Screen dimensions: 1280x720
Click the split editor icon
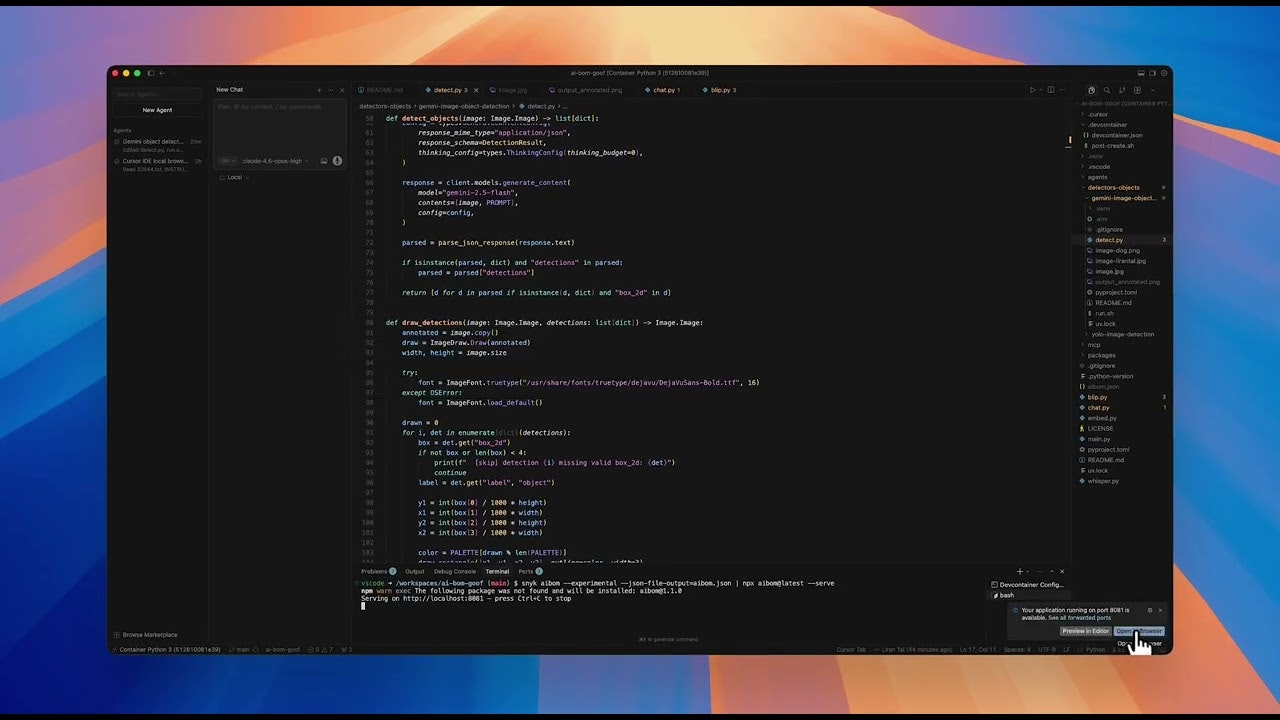tap(1050, 90)
